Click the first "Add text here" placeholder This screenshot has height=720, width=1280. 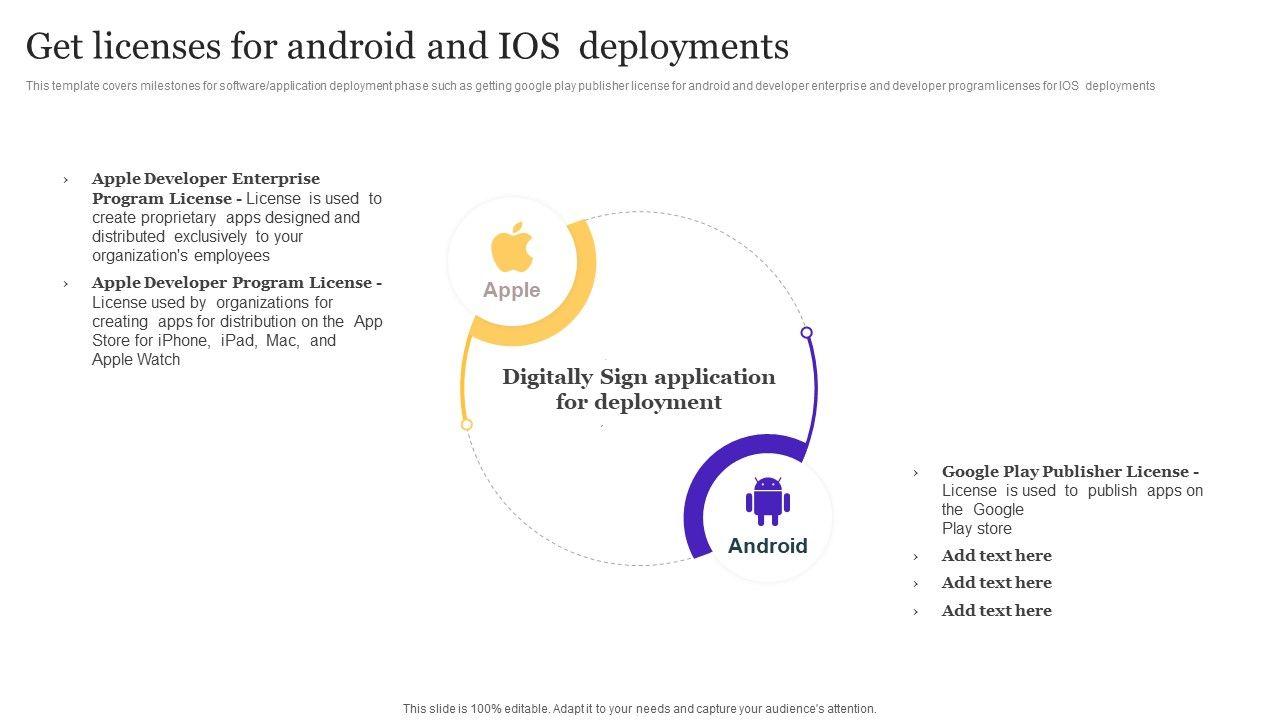[x=996, y=556]
